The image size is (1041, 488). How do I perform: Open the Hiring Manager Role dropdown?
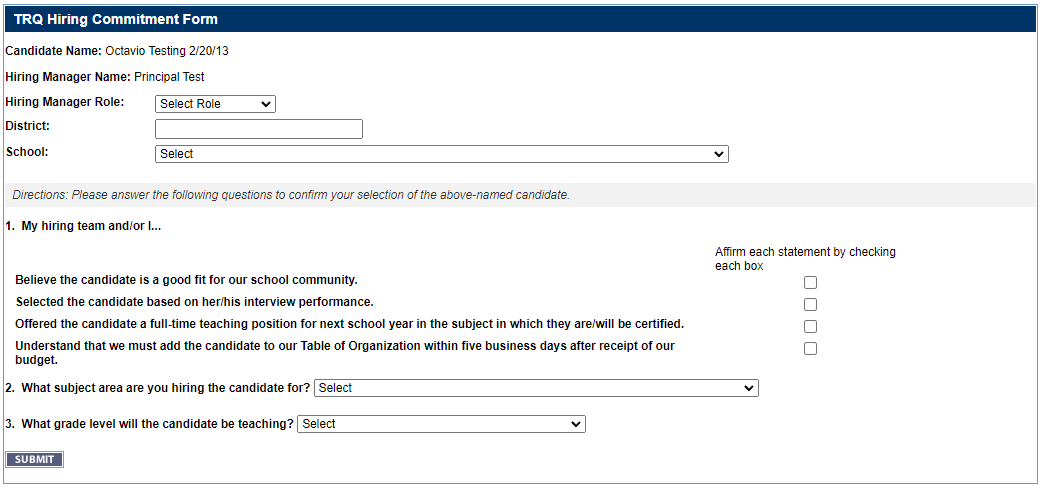coord(215,104)
